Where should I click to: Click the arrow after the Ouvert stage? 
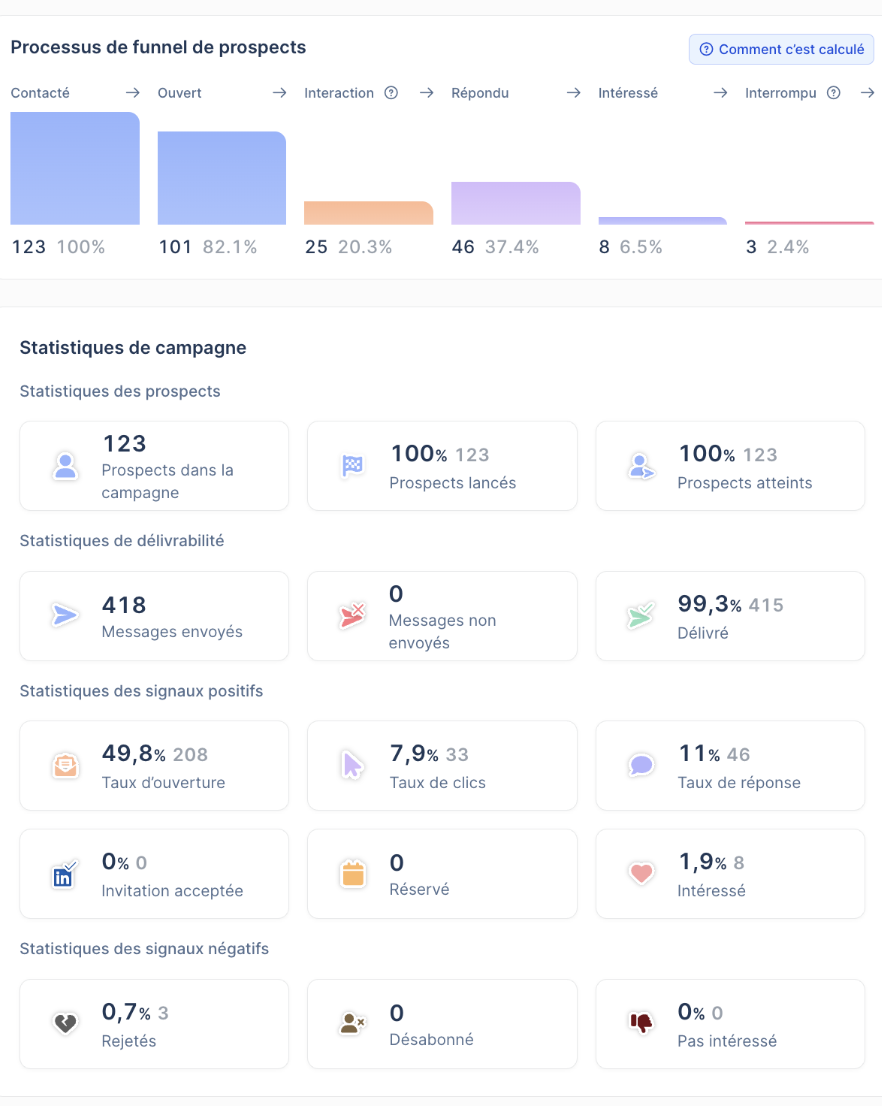[279, 92]
